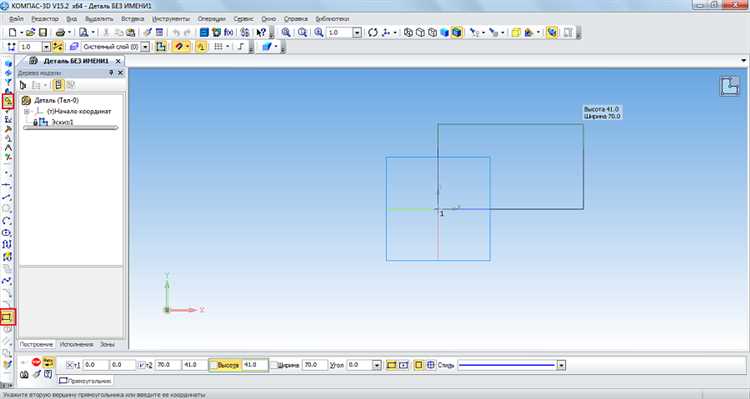Click the Прямоугольник tab button below properties
Image resolution: width=750 pixels, height=399 pixels.
[86, 381]
